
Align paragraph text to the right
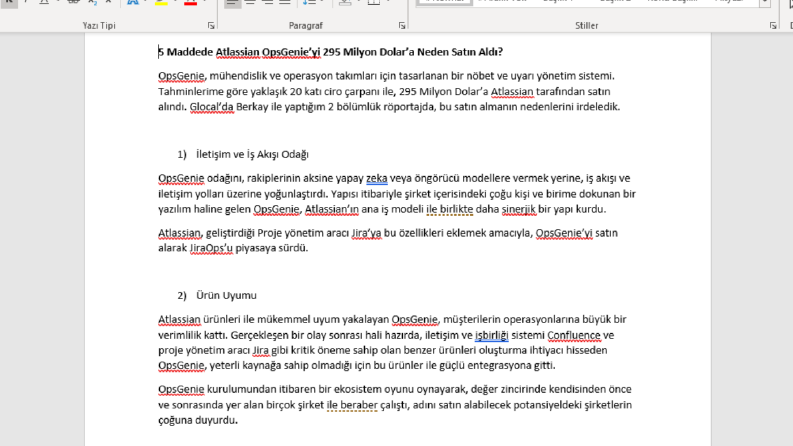coord(268,3)
